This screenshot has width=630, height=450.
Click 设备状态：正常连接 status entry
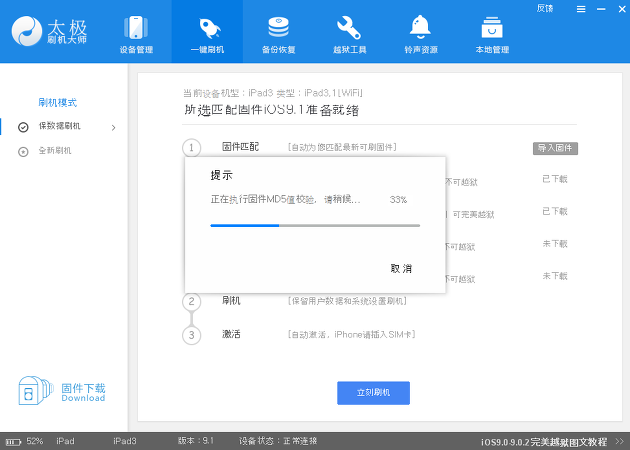(x=278, y=441)
